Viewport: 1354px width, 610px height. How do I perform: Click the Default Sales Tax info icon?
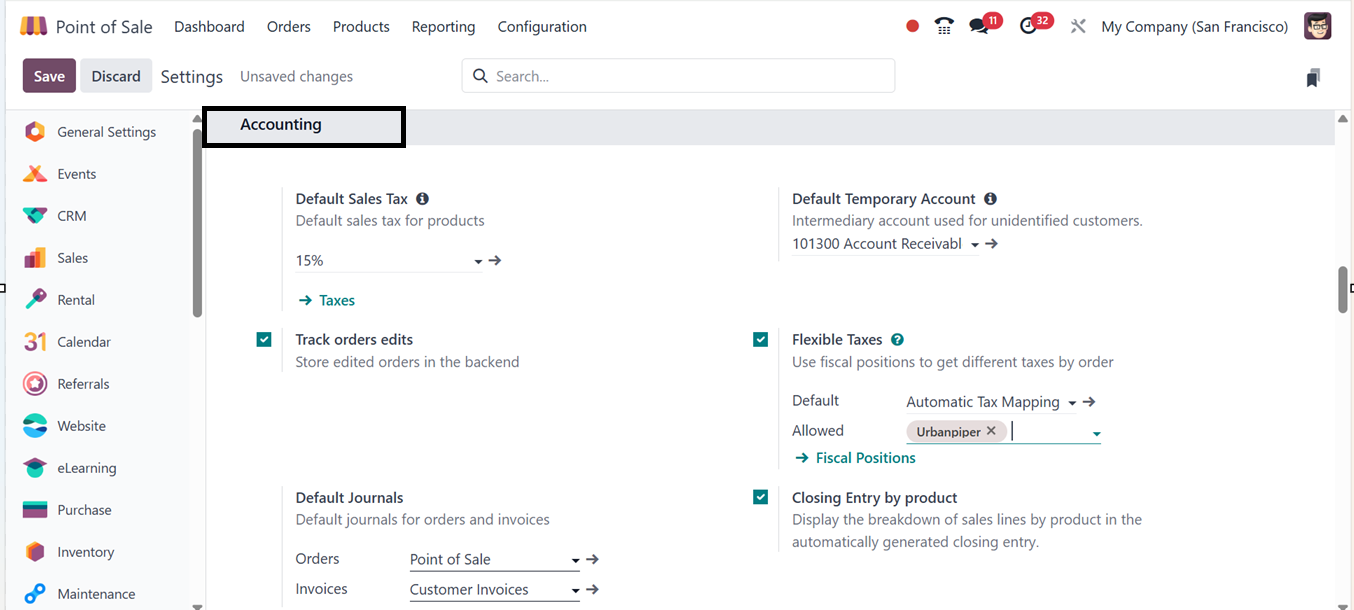point(422,199)
